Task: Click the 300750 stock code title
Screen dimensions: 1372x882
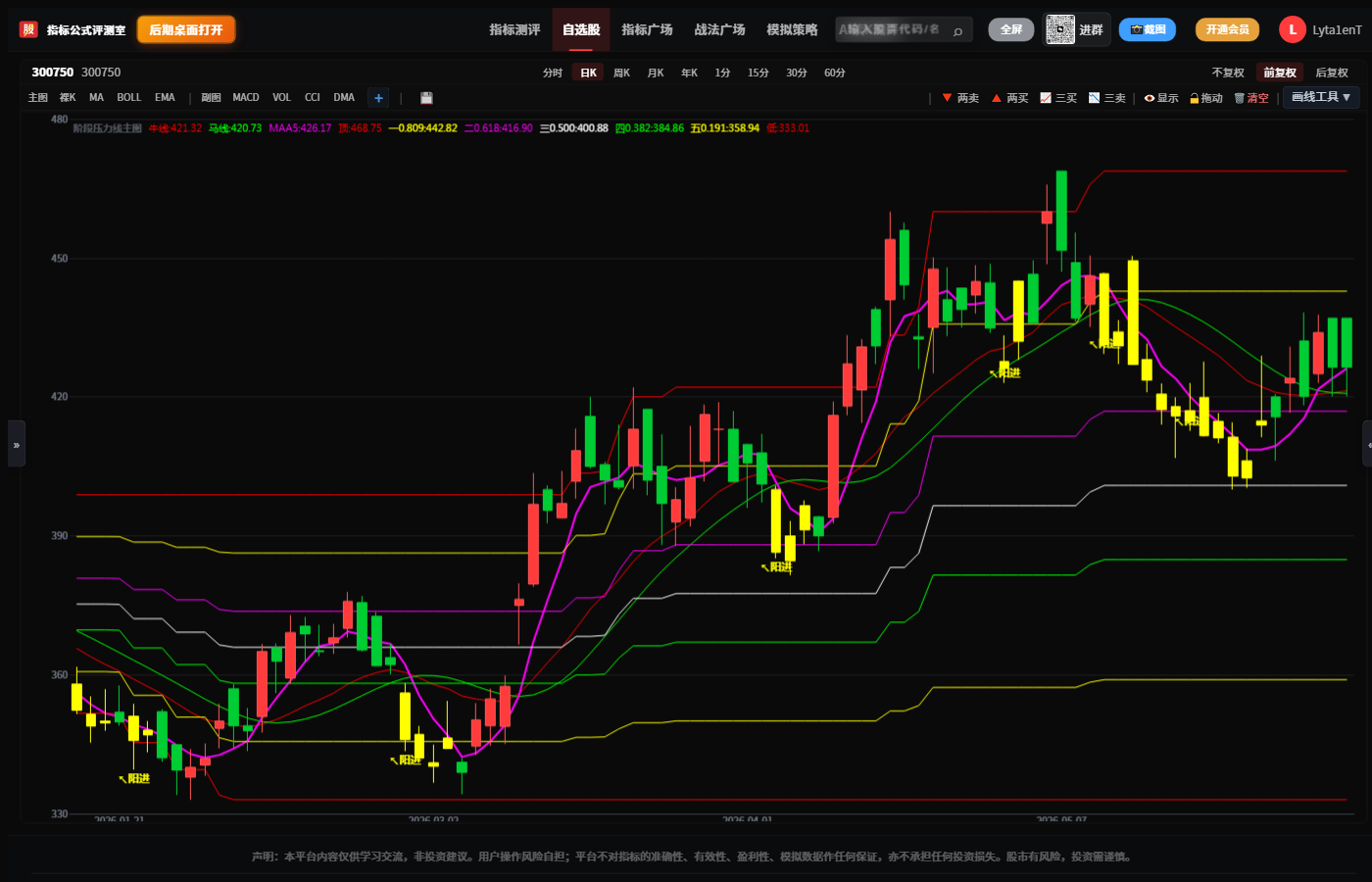Action: pyautogui.click(x=53, y=73)
